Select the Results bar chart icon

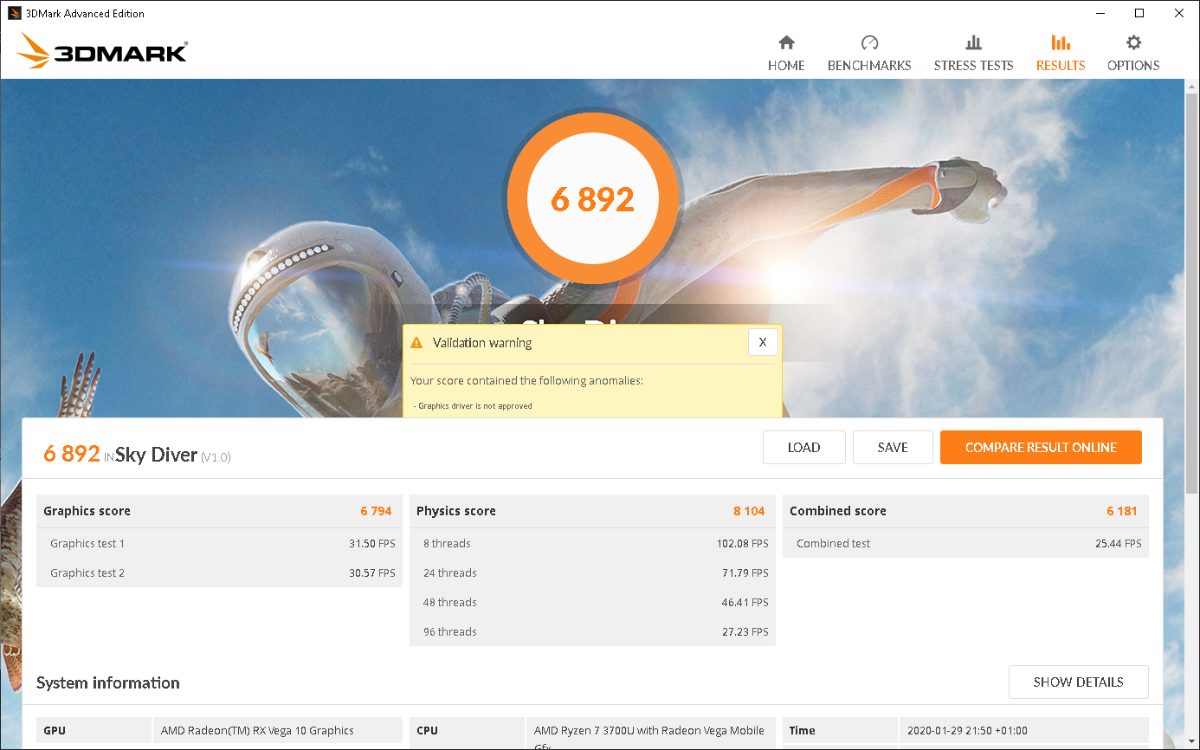pos(1060,43)
